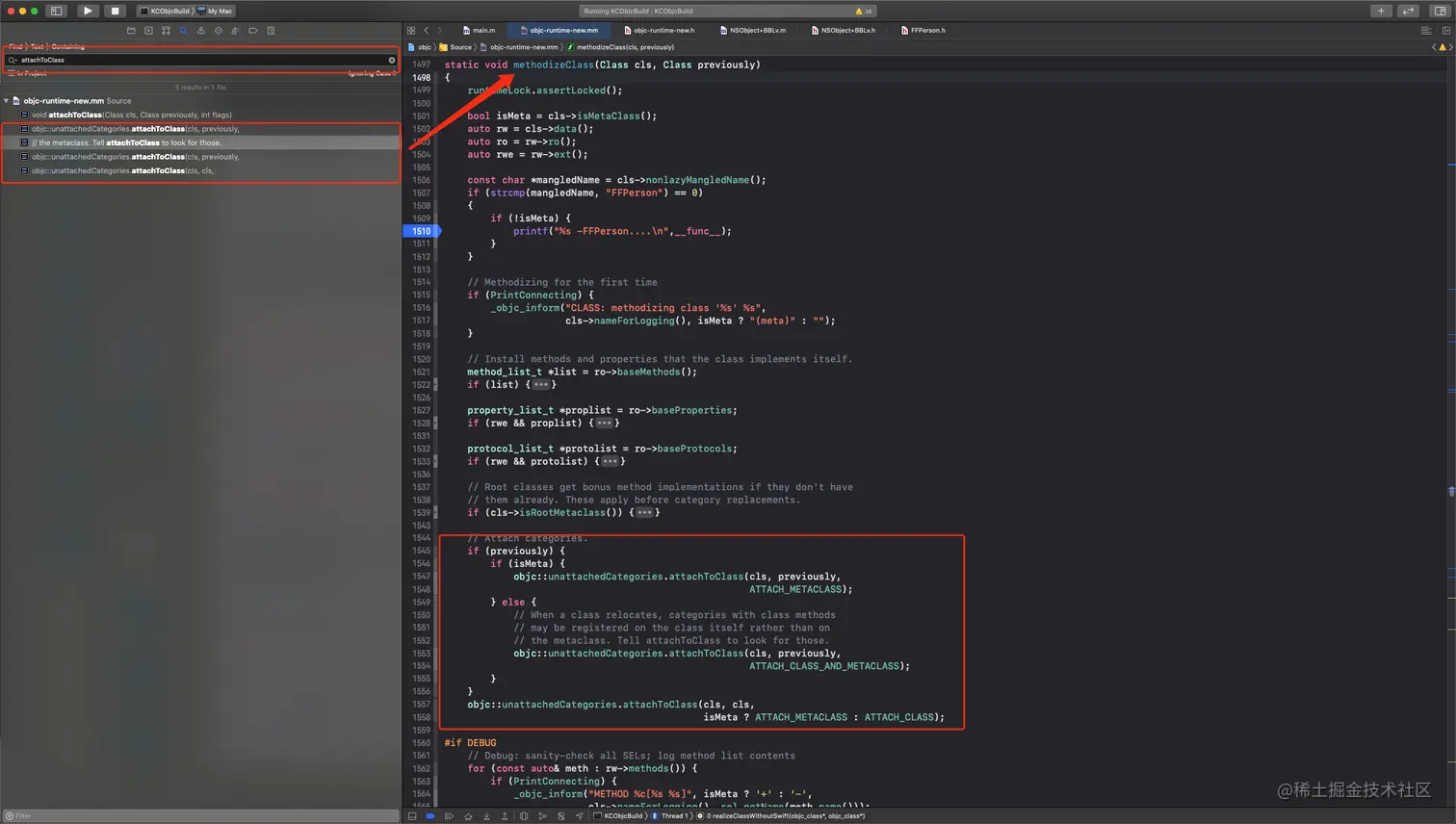This screenshot has height=824, width=1456.
Task: Click the objc breadcrumb in jump bar
Action: click(420, 47)
